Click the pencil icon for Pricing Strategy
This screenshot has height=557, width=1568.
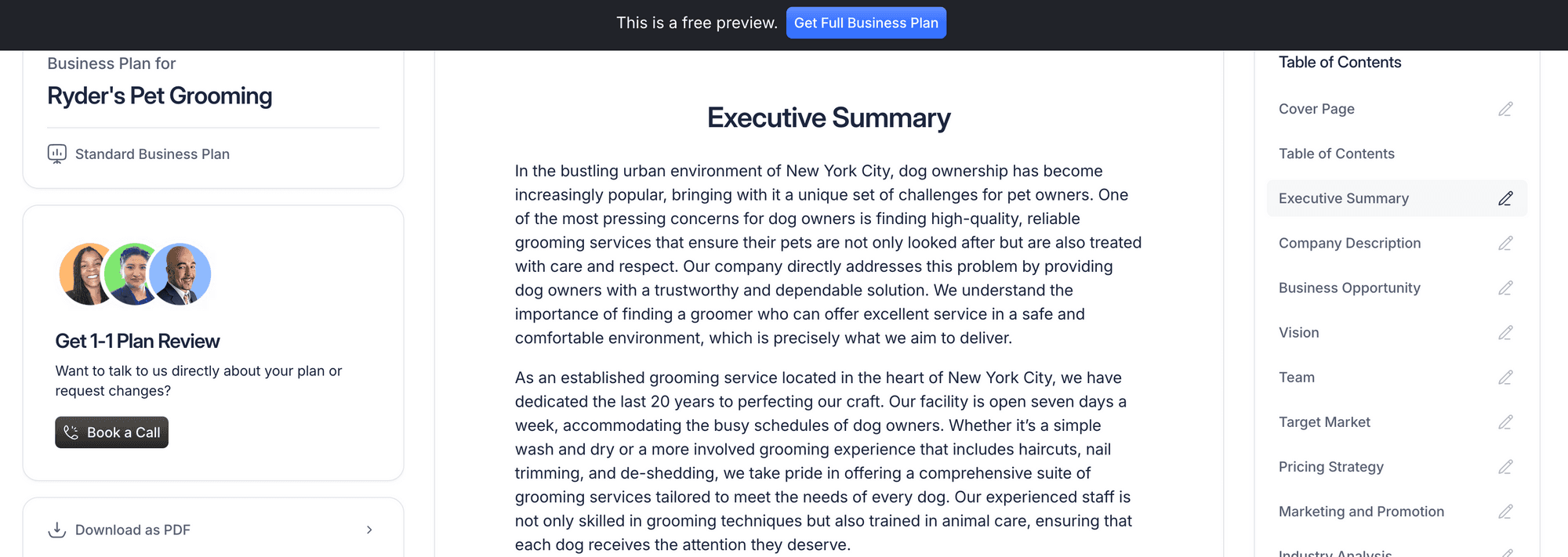pyautogui.click(x=1505, y=466)
